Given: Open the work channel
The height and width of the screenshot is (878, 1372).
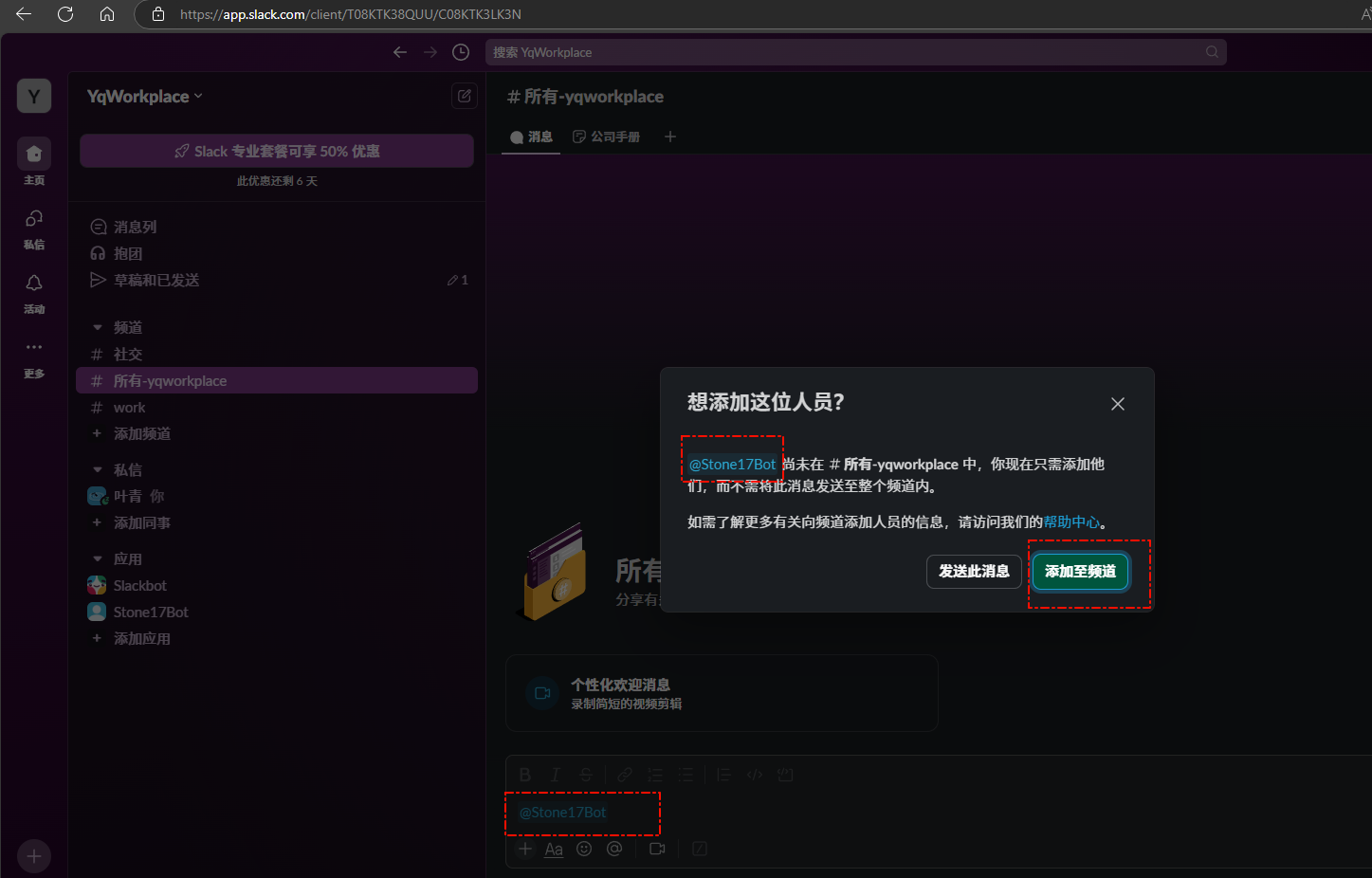Looking at the screenshot, I should 277,407.
